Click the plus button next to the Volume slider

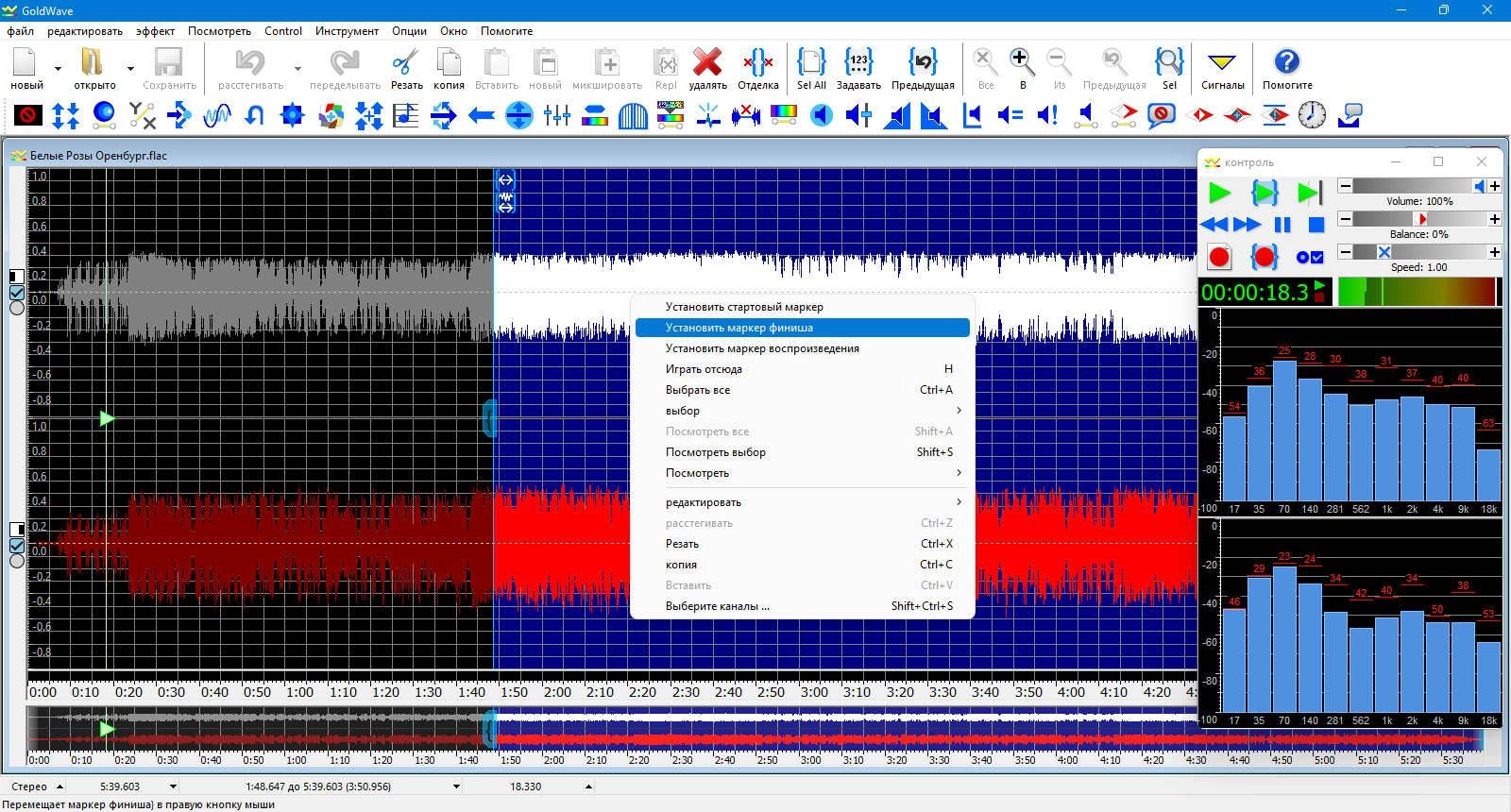(x=1495, y=186)
